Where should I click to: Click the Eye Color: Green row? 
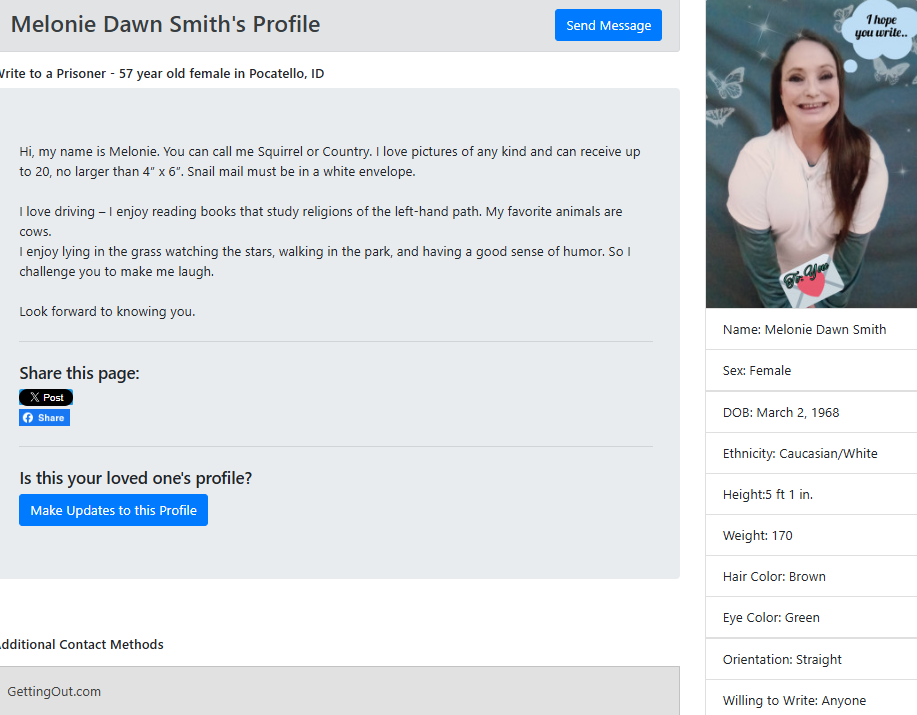click(811, 617)
